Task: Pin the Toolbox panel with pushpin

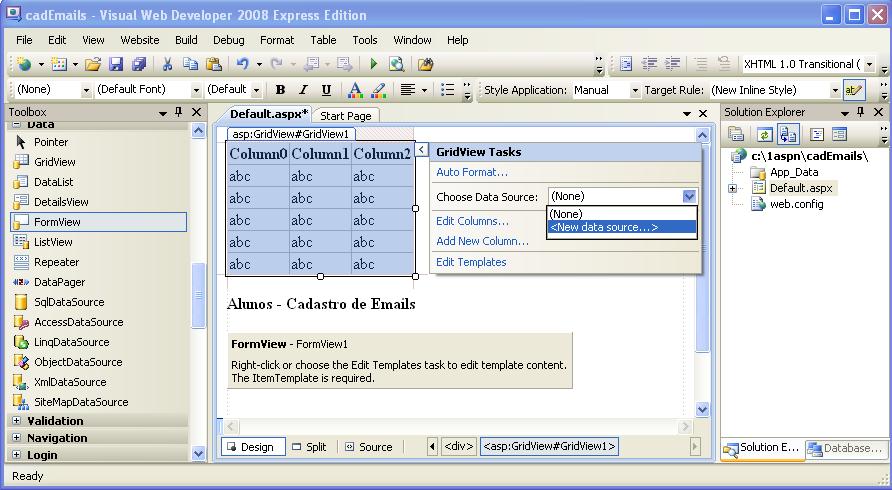Action: 179,112
